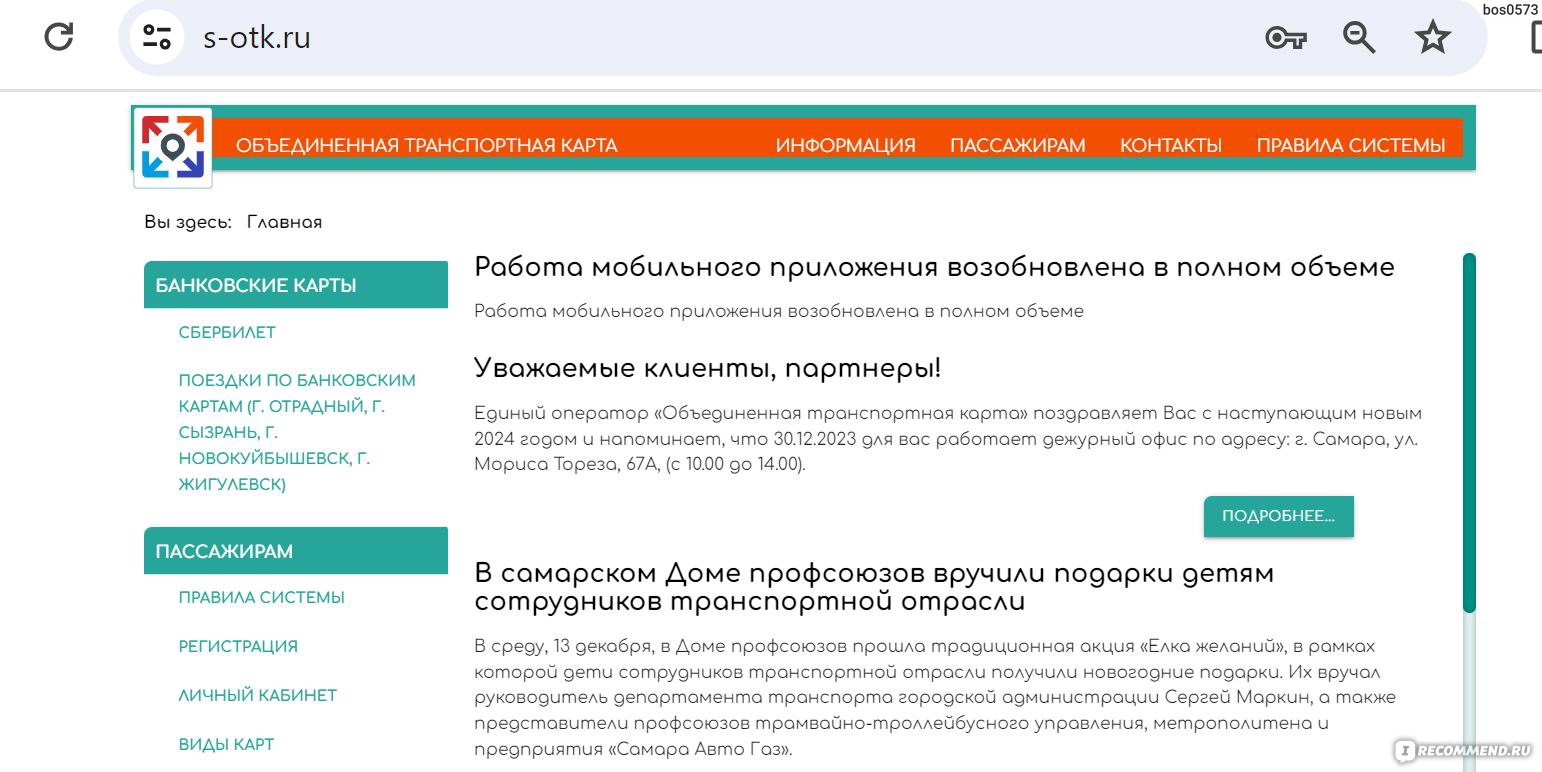This screenshot has height=772, width=1542.
Task: Open headline about Доме профсоюзов подарки
Action: pos(873,588)
